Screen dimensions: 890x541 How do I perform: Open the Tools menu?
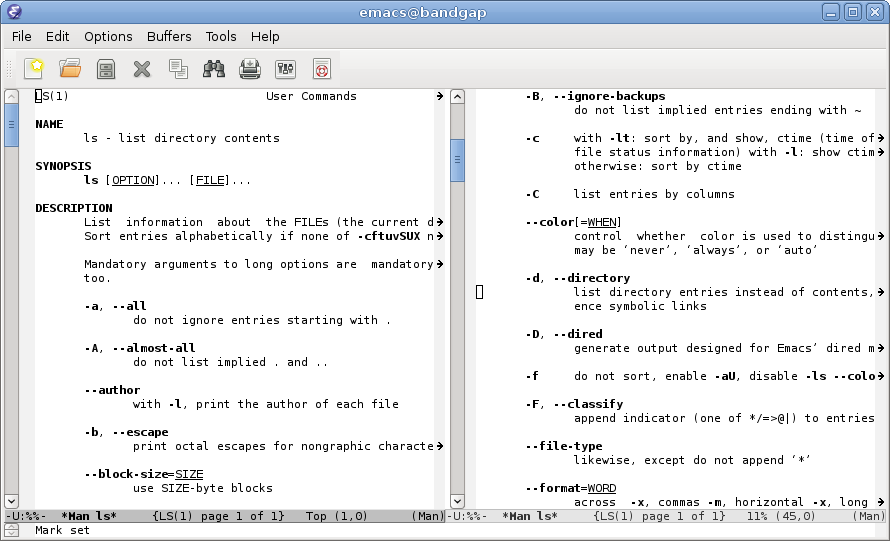tap(221, 36)
